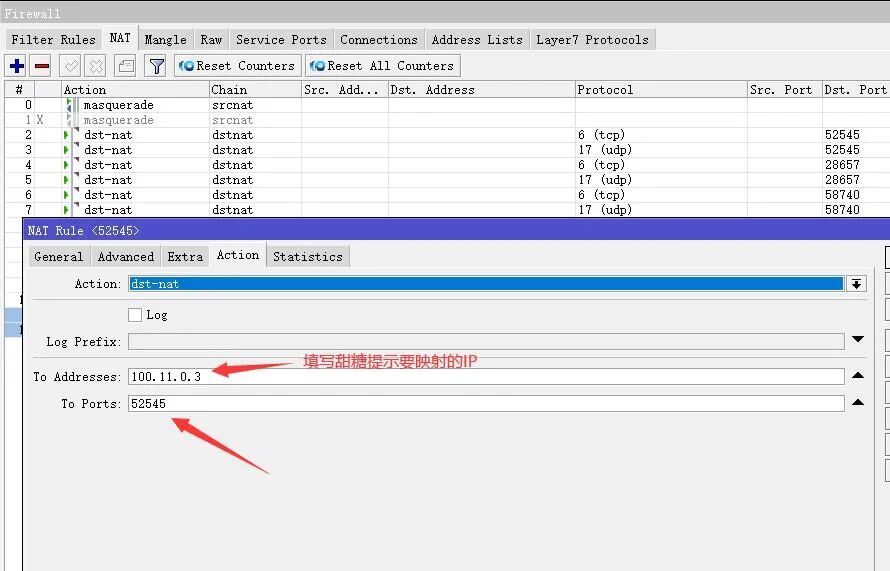Select rule 6 dst-nat row
This screenshot has height=571, width=890.
pos(447,195)
